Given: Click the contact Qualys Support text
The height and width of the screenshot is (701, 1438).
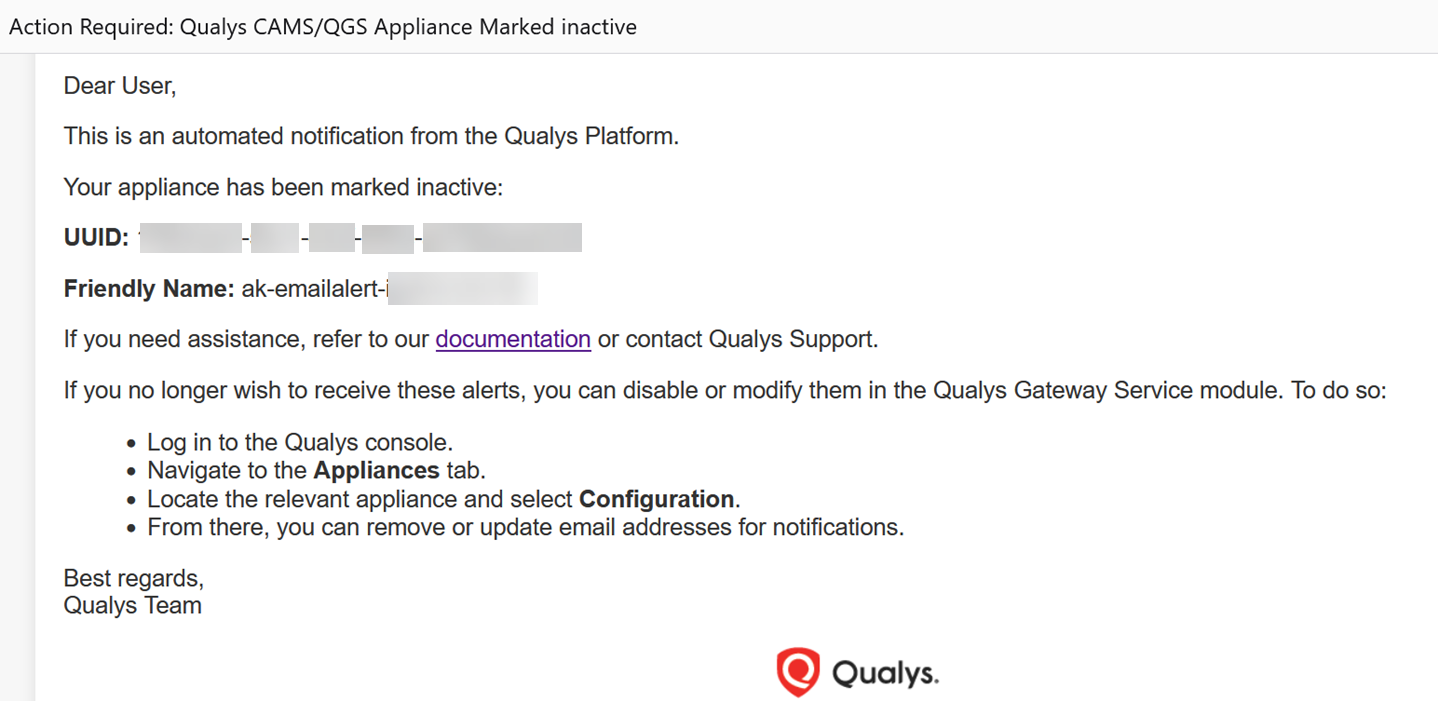Looking at the screenshot, I should 738,339.
